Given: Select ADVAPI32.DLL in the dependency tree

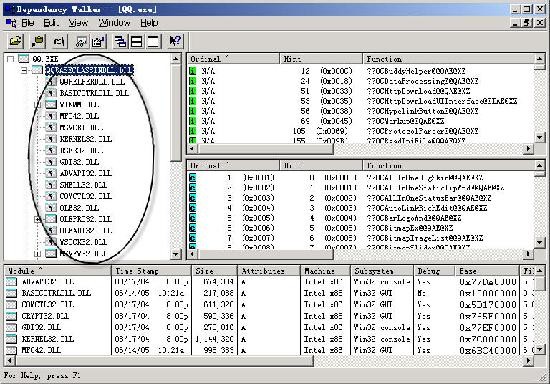Looking at the screenshot, I should point(86,173).
